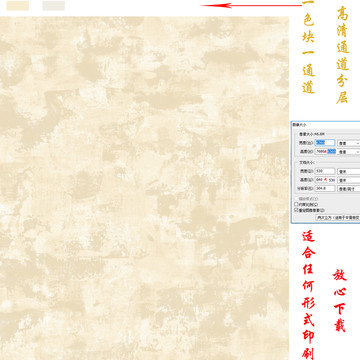Open the bicubic resample method dropdown
Screen dimensions: 360x360
tap(338, 217)
